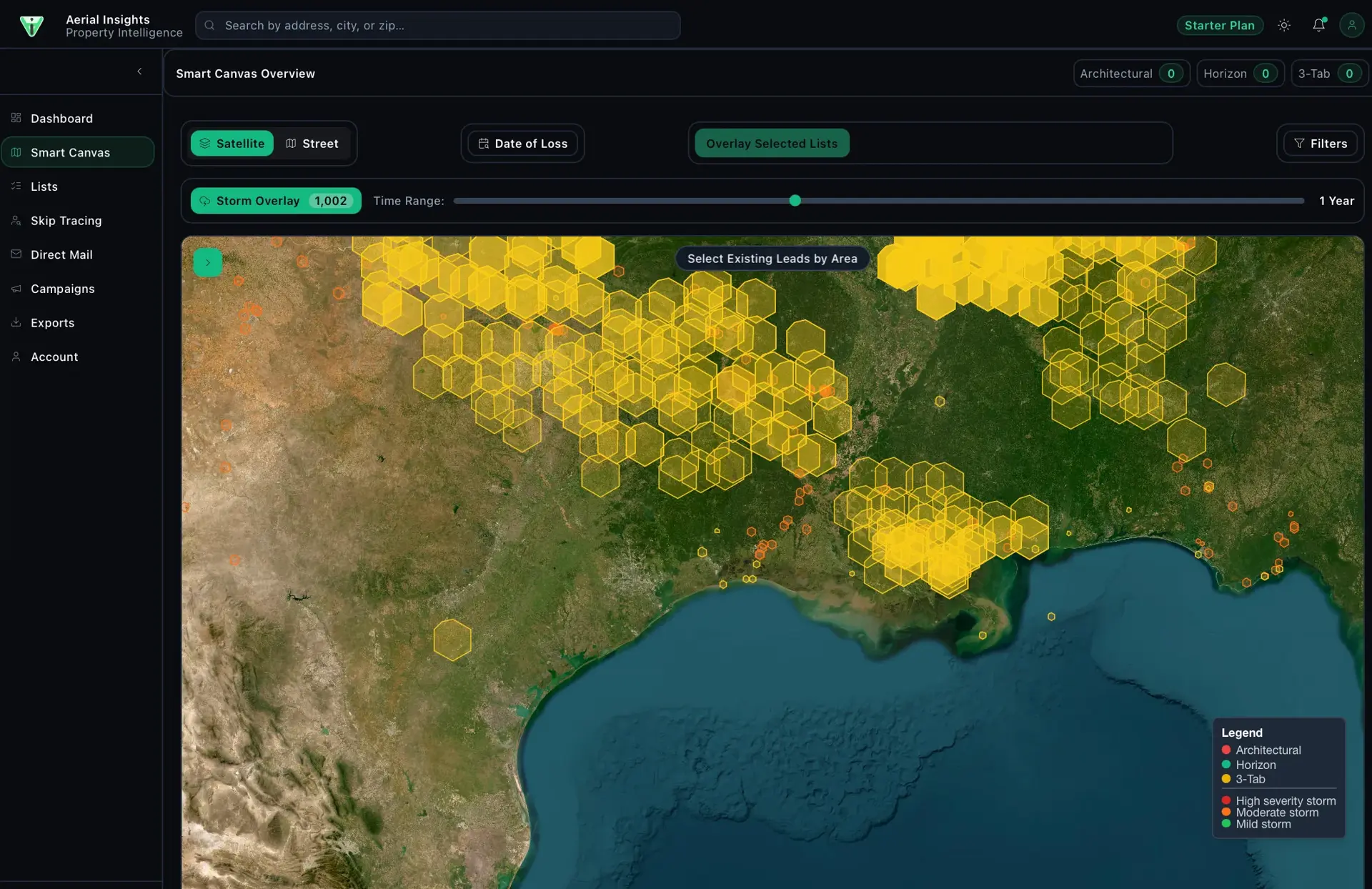
Task: Click Smart Canvas Overview heading
Action: pyautogui.click(x=245, y=74)
